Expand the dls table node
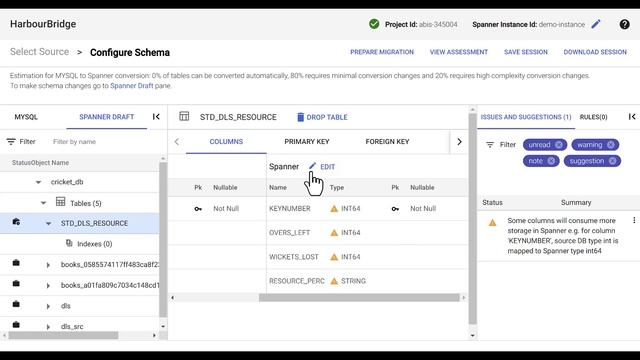640x360 pixels. pyautogui.click(x=48, y=306)
